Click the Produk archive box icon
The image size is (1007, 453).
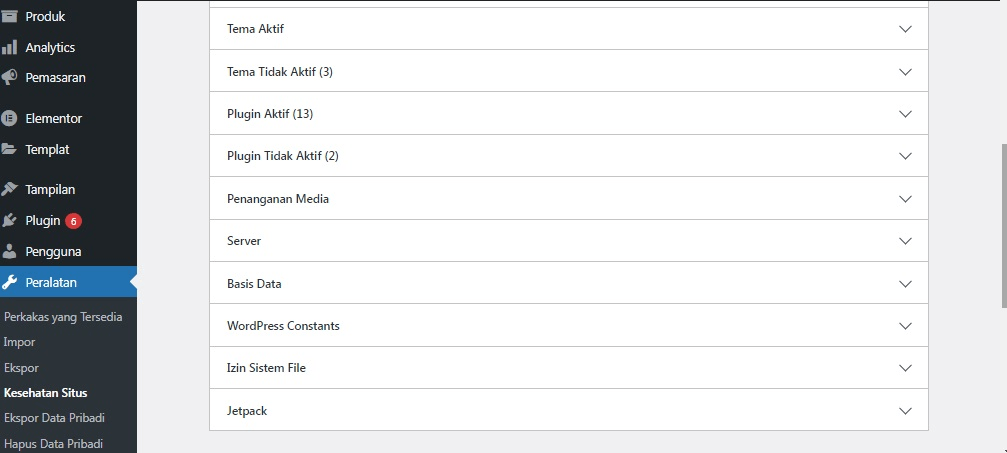[x=10, y=16]
